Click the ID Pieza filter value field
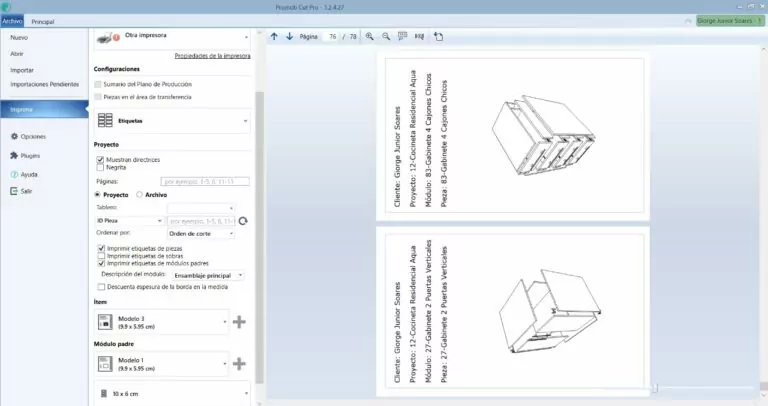768x406 pixels. click(201, 221)
